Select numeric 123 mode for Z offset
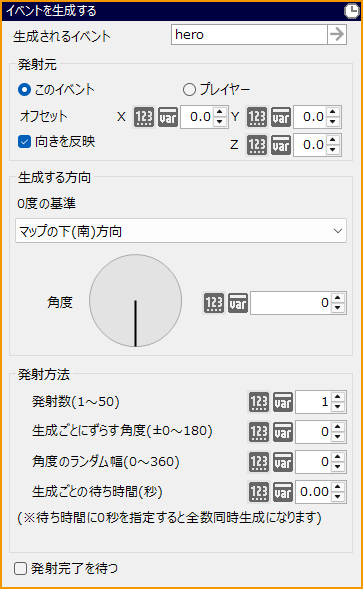This screenshot has height=589, width=363. (x=257, y=145)
